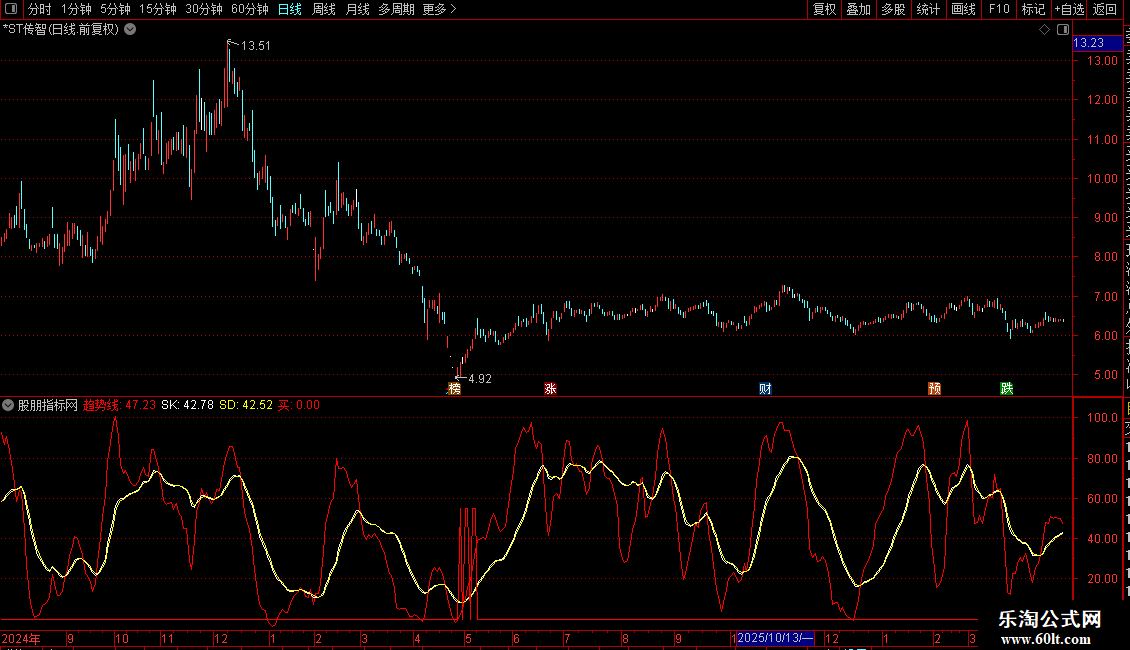
Task: Select the 30分钟 period
Action: tap(204, 9)
